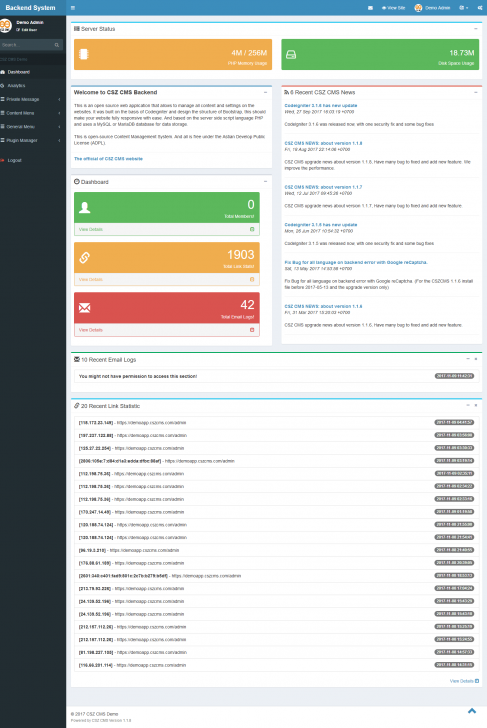The image size is (487, 728).
Task: Click the 4M / 256M PHP memory value
Action: pos(249,53)
